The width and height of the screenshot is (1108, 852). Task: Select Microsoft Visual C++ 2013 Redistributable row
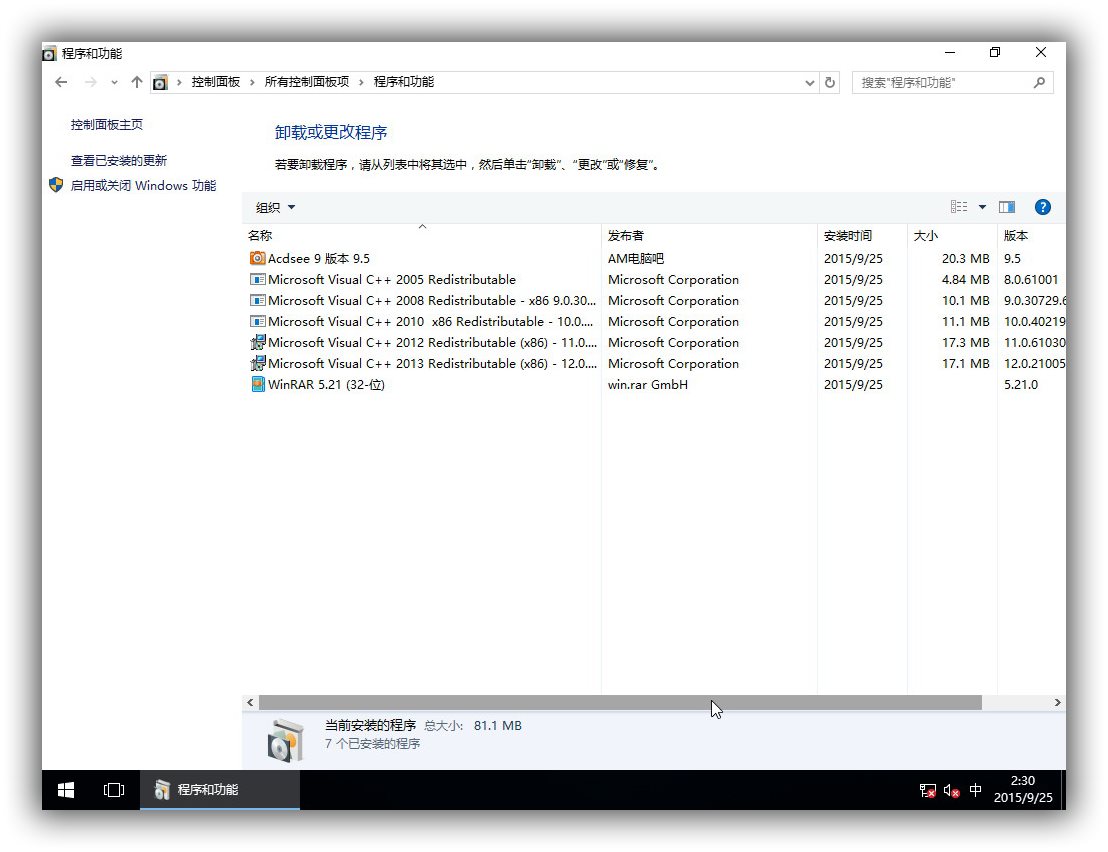click(654, 363)
